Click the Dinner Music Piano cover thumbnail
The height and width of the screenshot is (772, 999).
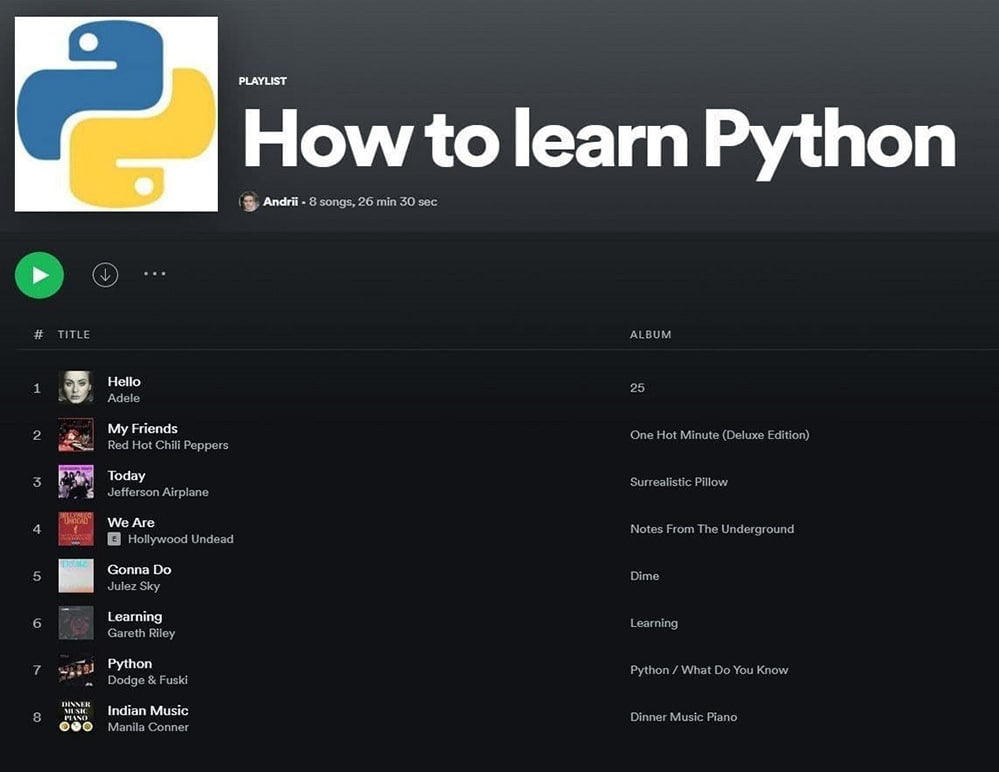pos(75,717)
